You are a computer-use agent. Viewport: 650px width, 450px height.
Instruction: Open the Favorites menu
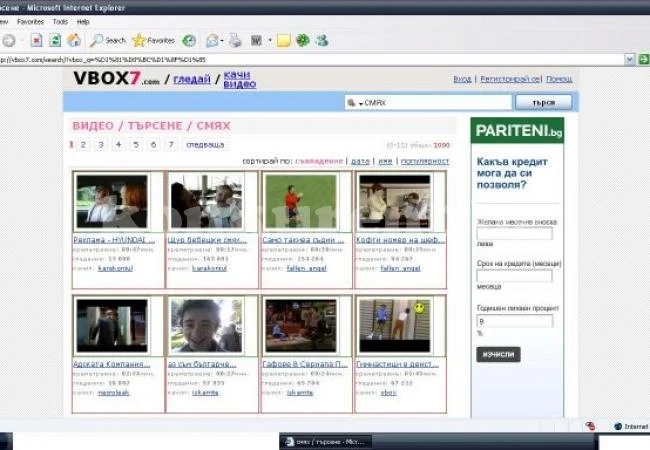(x=30, y=22)
